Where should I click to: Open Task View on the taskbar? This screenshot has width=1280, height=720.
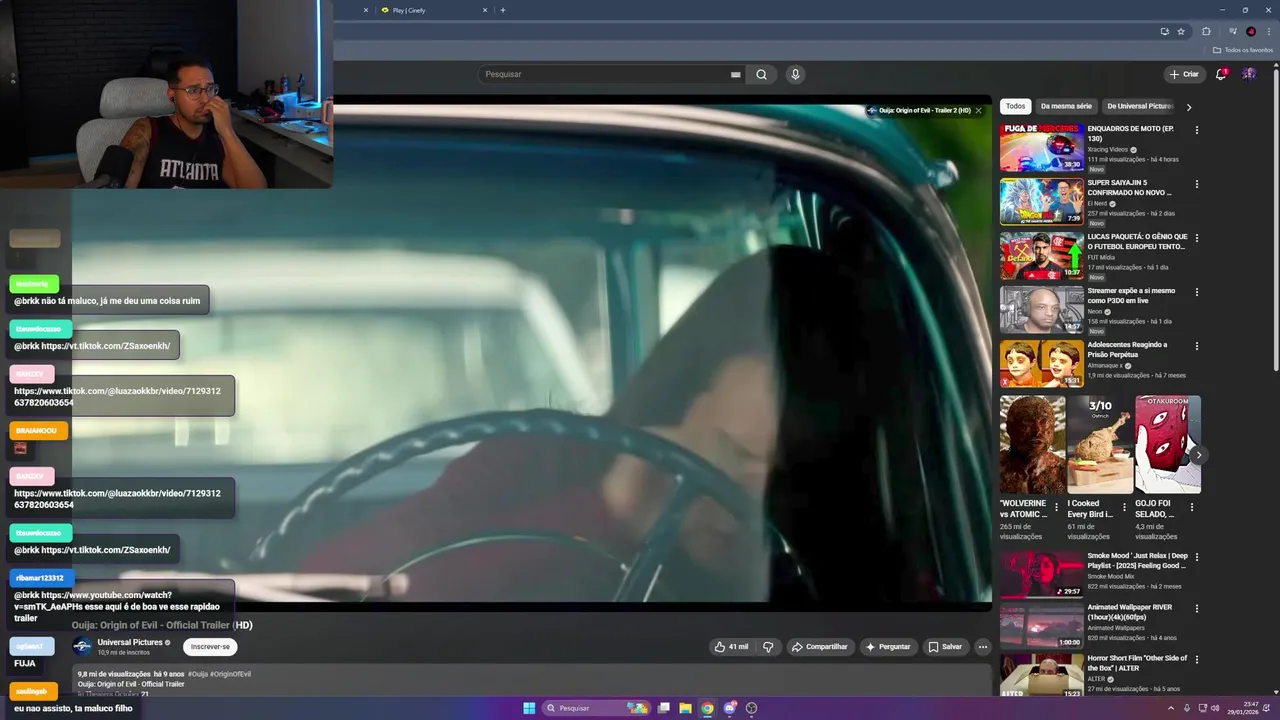click(x=663, y=708)
